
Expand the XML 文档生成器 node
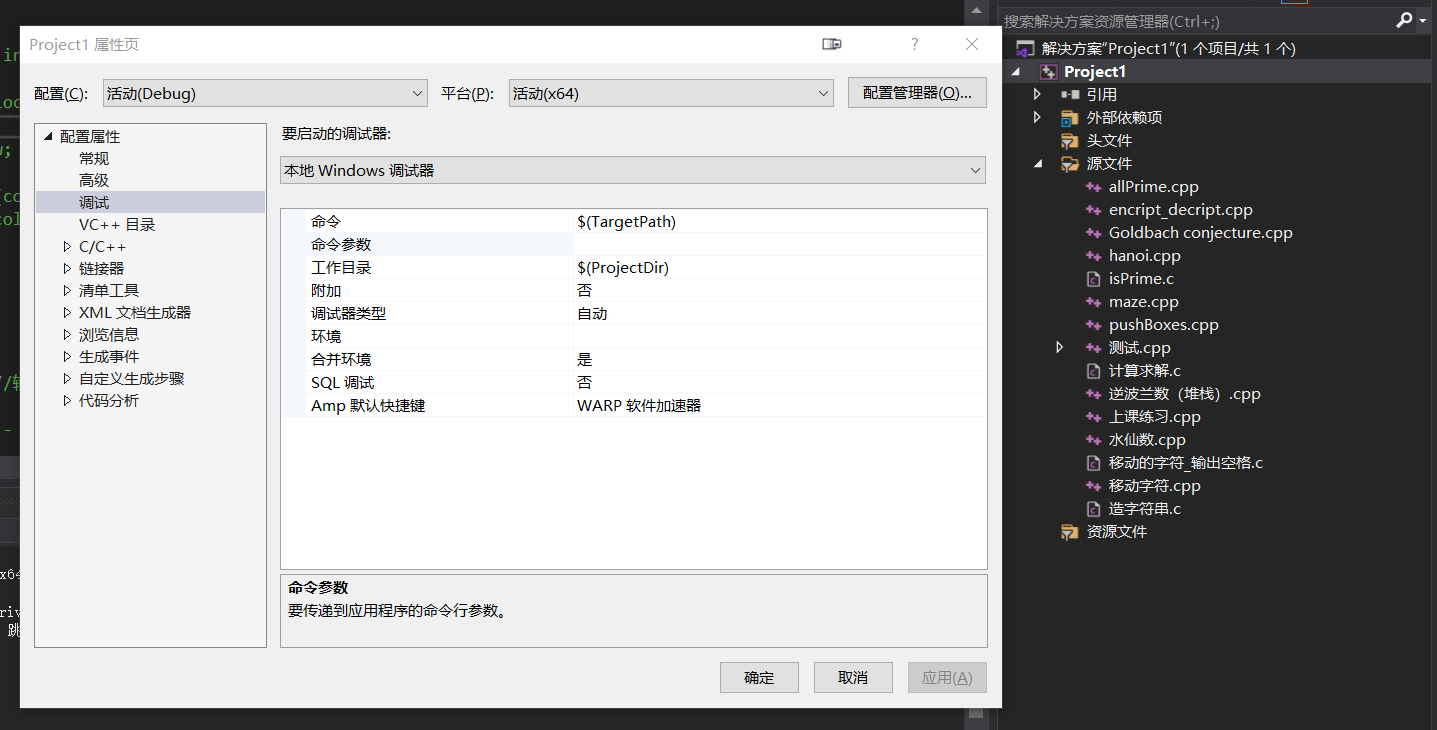67,313
